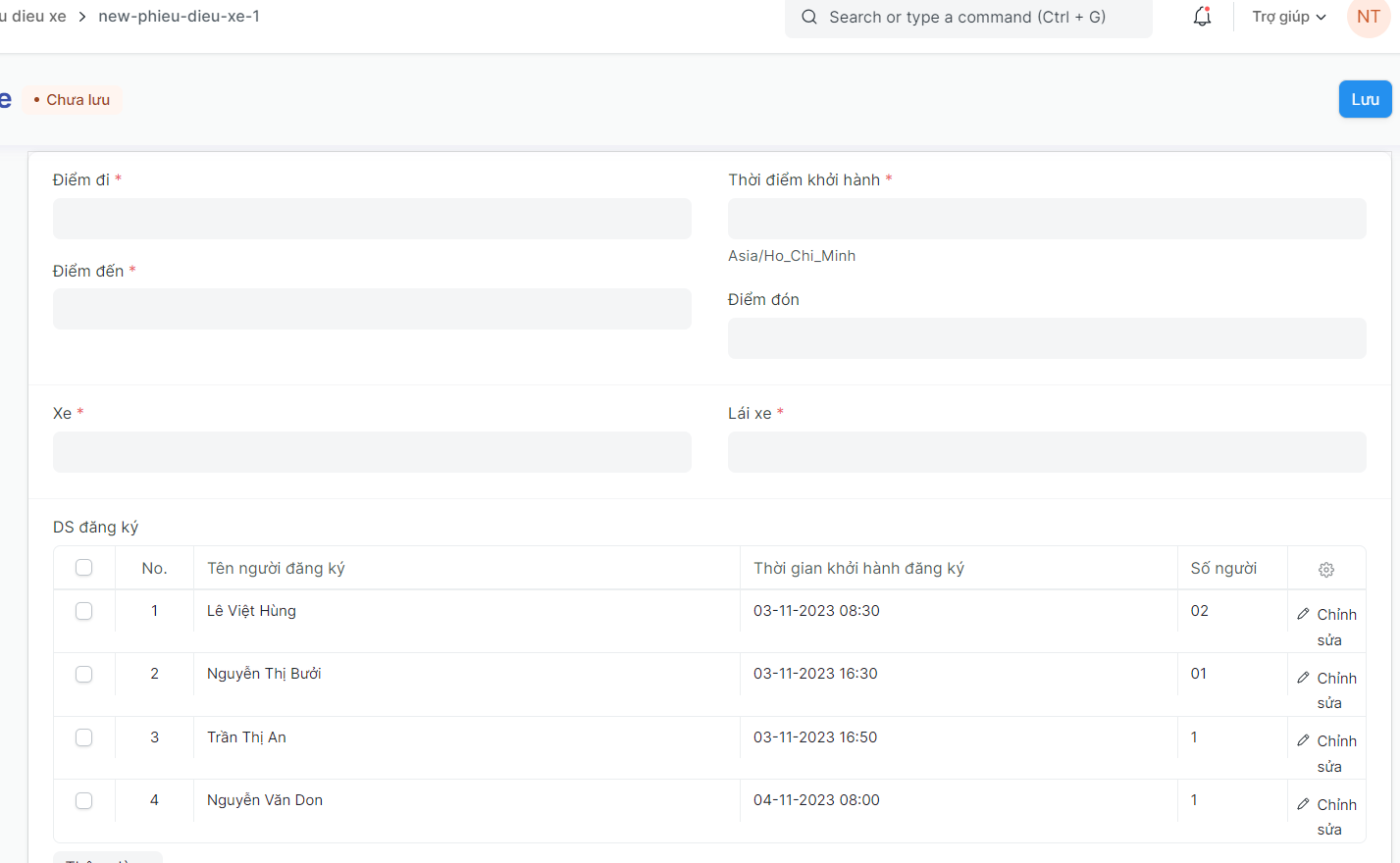Click the NT user avatar
Image resolution: width=1400 pixels, height=863 pixels.
point(1368,17)
